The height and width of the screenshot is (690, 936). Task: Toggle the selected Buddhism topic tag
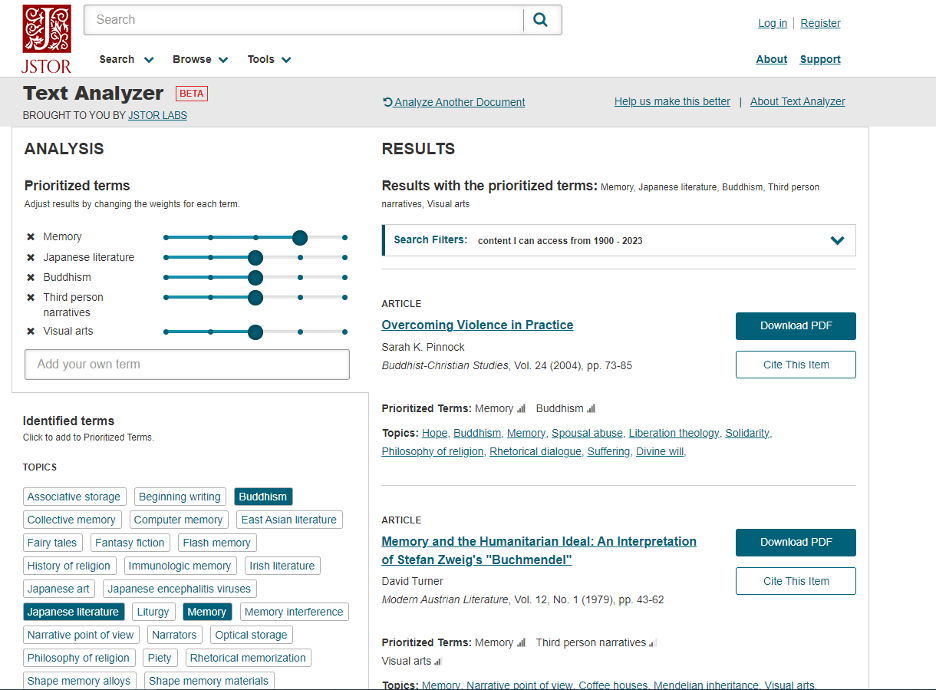(263, 497)
